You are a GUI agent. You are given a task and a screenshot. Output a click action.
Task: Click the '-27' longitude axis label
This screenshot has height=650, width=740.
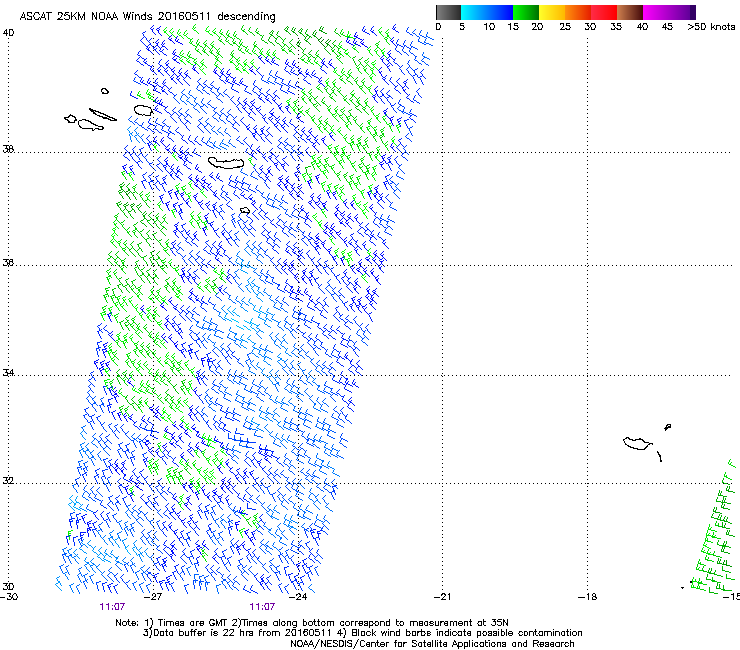point(153,597)
